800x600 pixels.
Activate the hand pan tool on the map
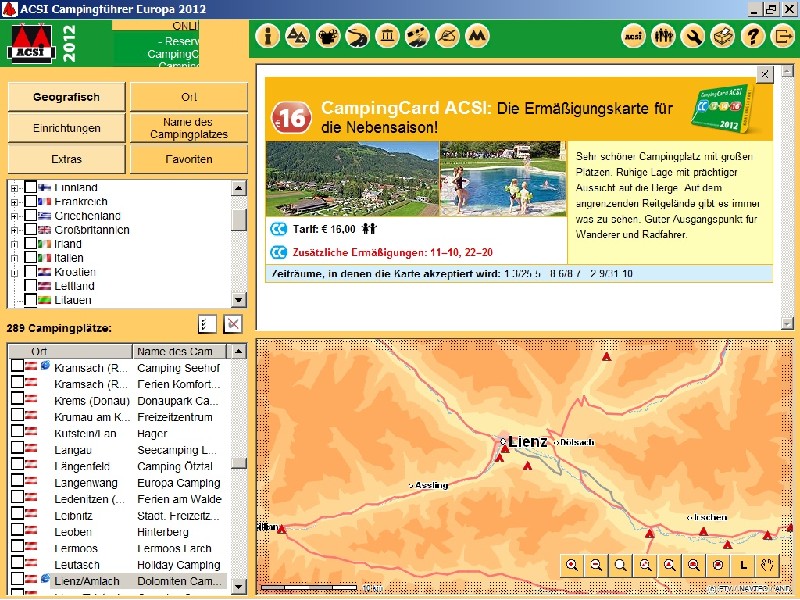pyautogui.click(x=768, y=565)
